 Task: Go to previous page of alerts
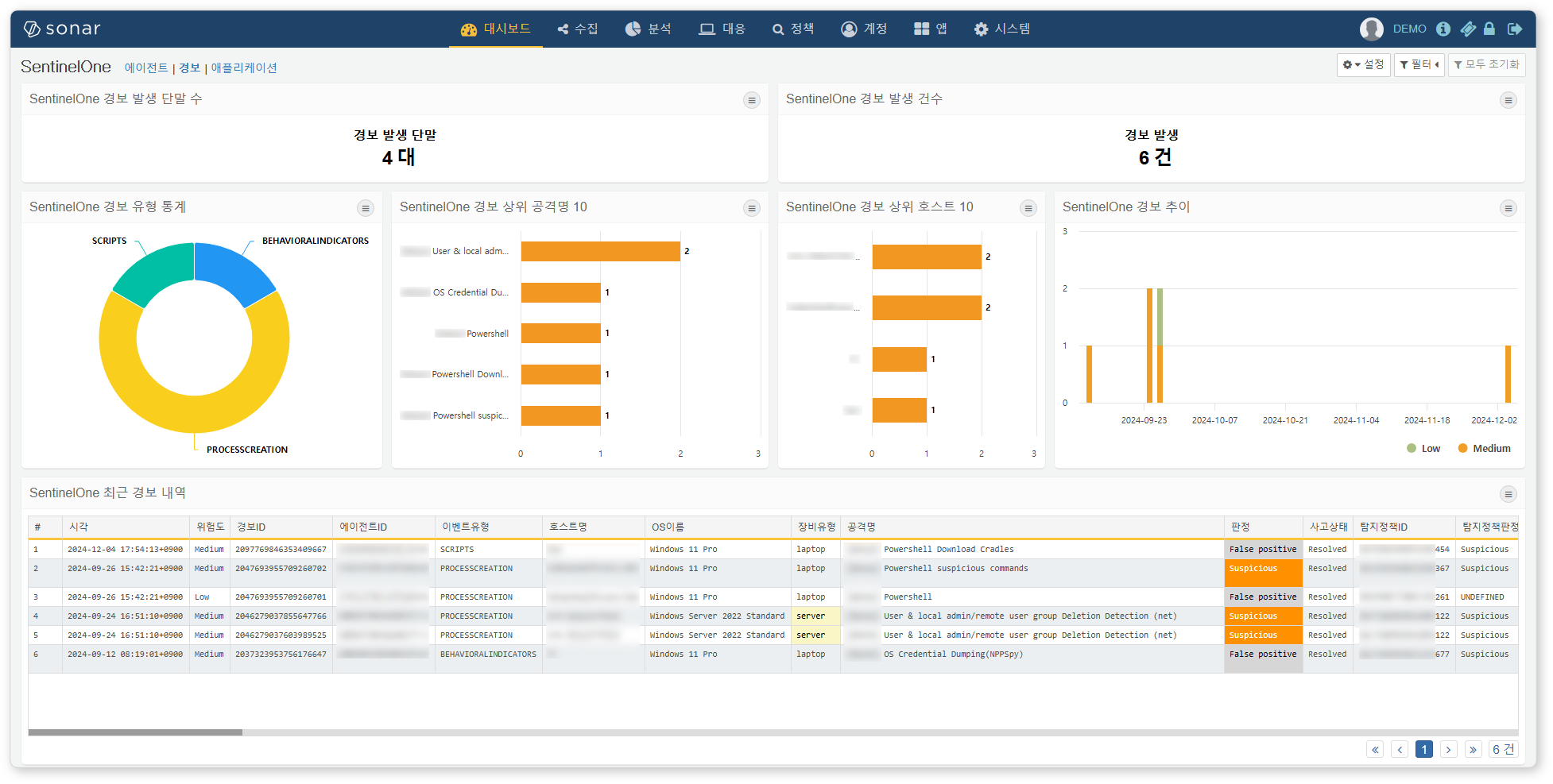click(x=1400, y=749)
